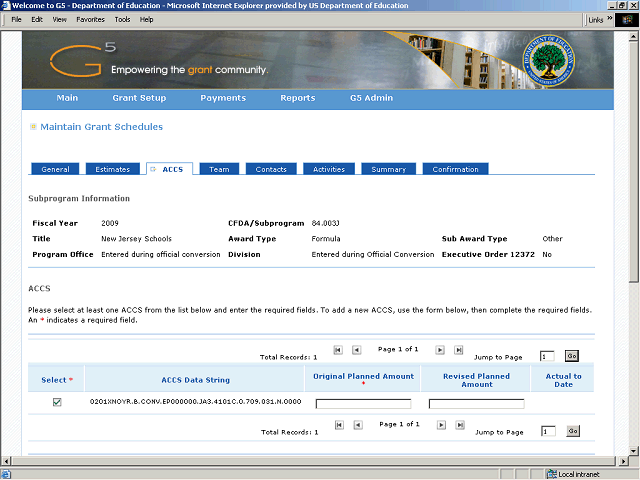Click the Revised Planned Amount input field
The height and width of the screenshot is (480, 640).
[x=476, y=404]
